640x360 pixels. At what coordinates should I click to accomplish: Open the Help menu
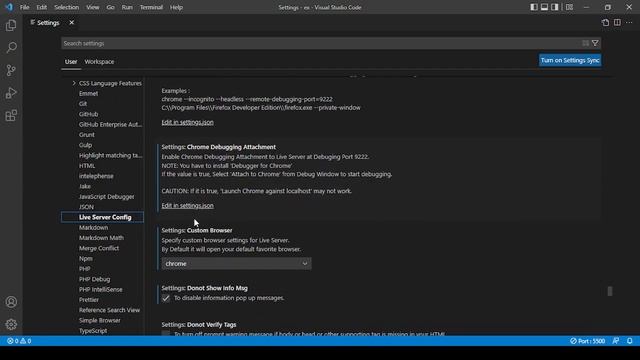(176, 7)
